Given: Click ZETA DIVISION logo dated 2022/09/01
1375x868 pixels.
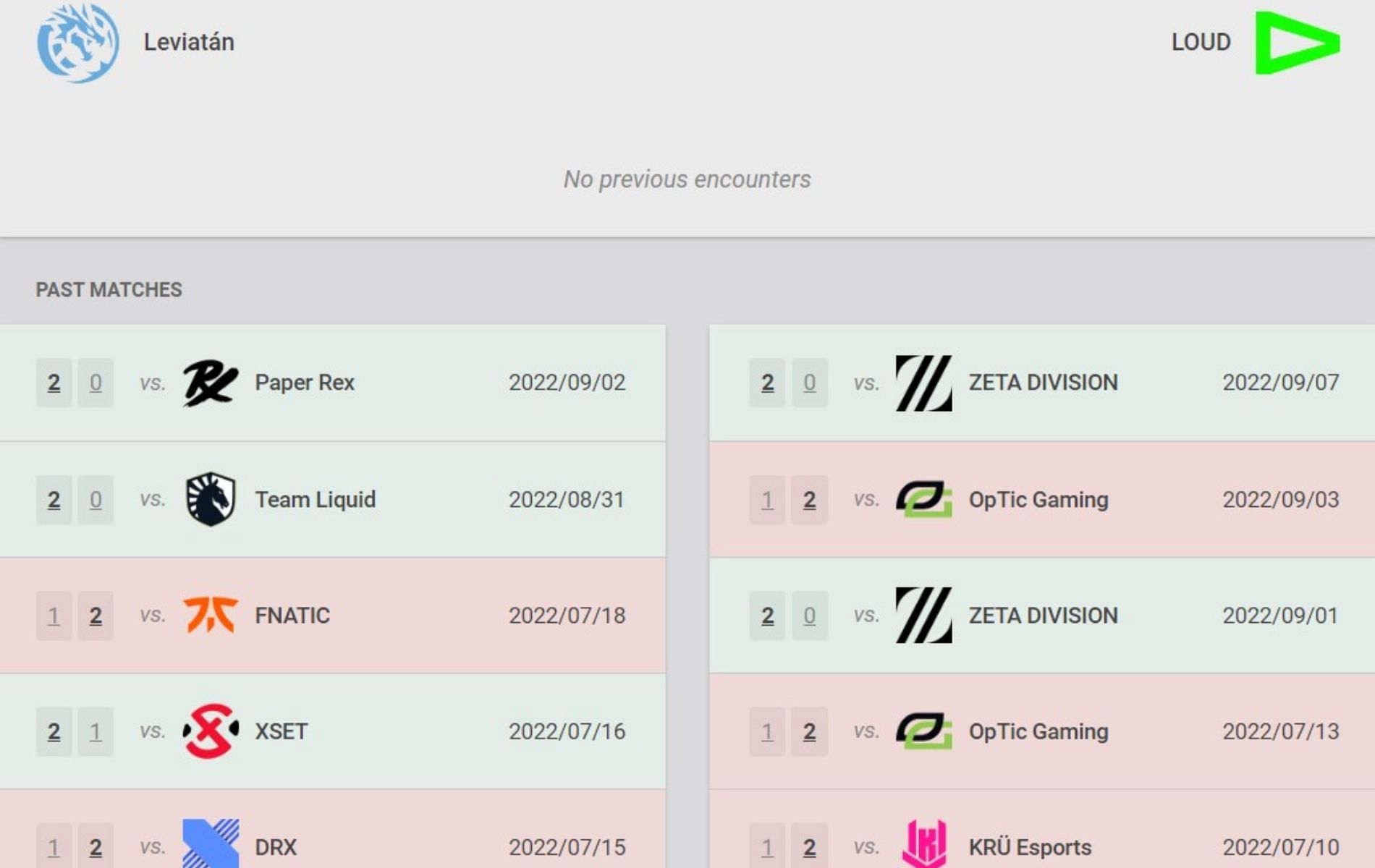Looking at the screenshot, I should click(924, 616).
